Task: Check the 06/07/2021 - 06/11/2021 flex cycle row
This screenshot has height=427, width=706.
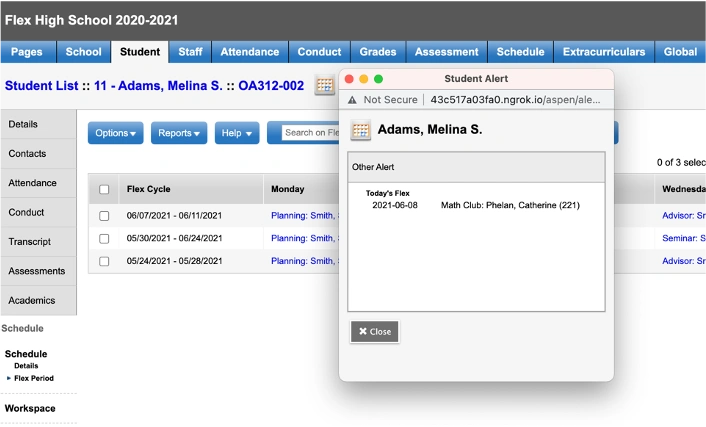Action: (x=104, y=215)
